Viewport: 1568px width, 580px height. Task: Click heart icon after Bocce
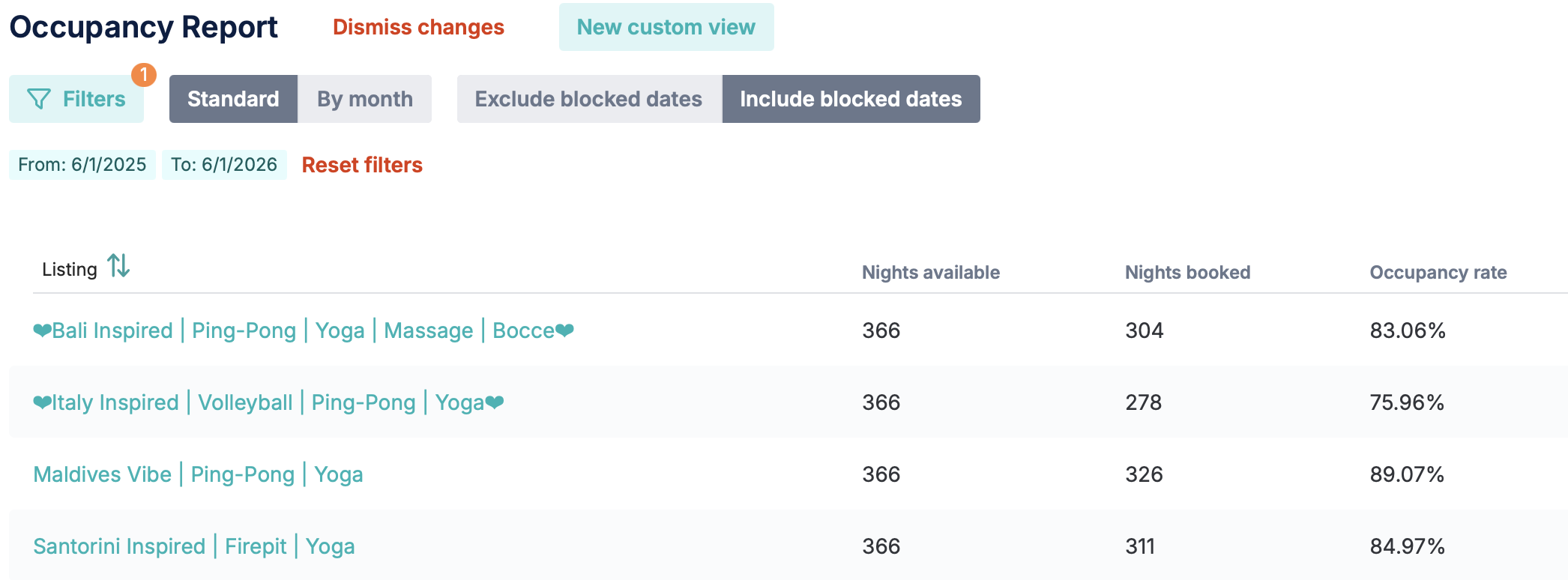point(564,330)
